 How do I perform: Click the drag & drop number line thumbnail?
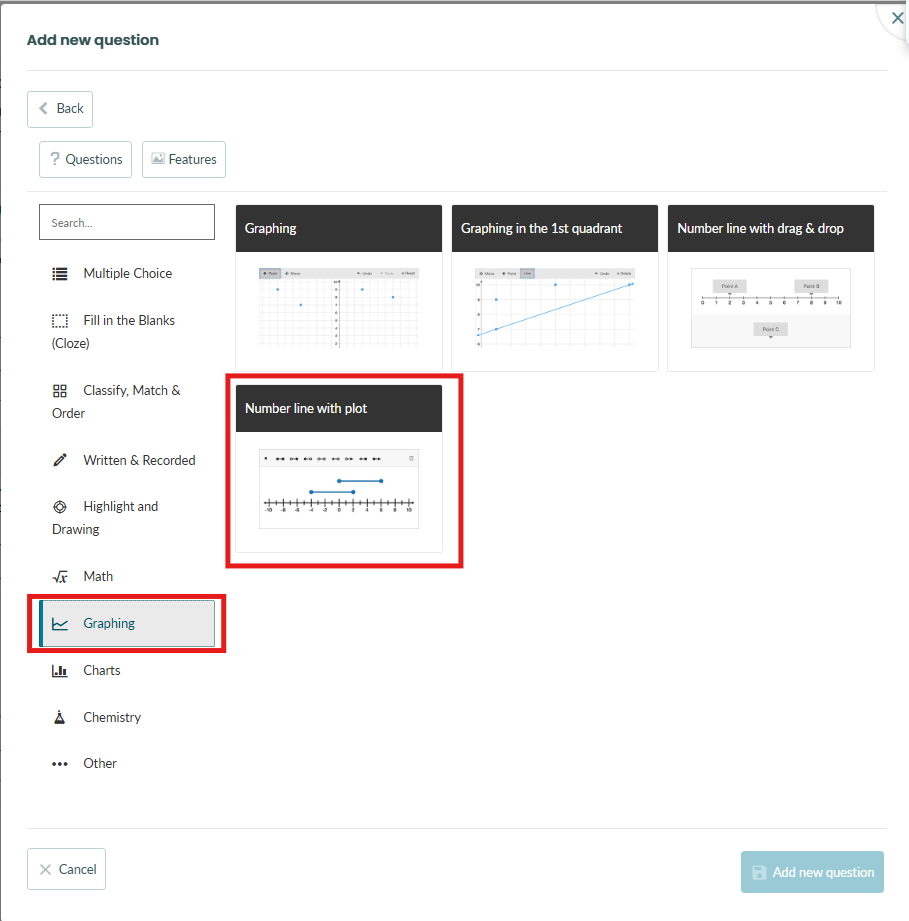coord(770,308)
